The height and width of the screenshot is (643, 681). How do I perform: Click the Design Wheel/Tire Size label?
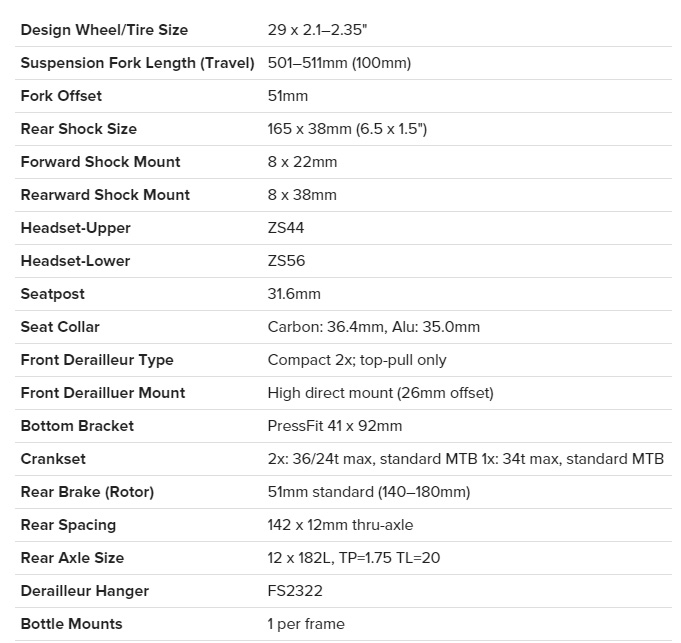point(104,30)
